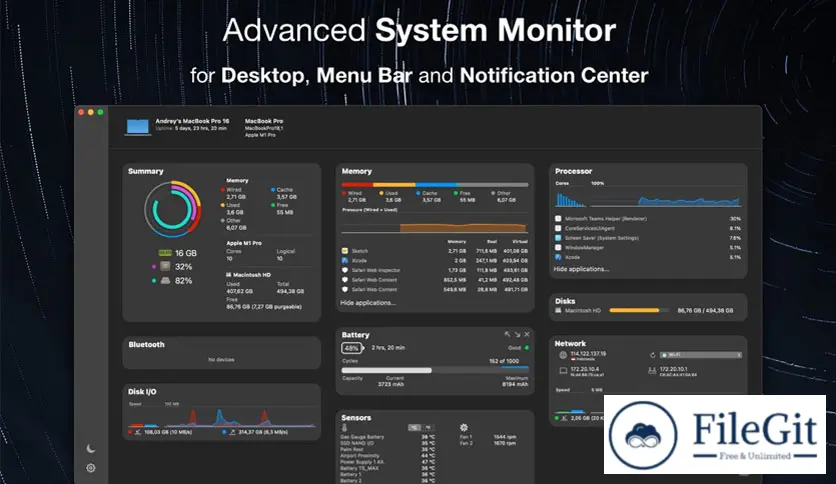This screenshot has height=484, width=836.
Task: Close the Battery panel with the X icon
Action: click(527, 334)
